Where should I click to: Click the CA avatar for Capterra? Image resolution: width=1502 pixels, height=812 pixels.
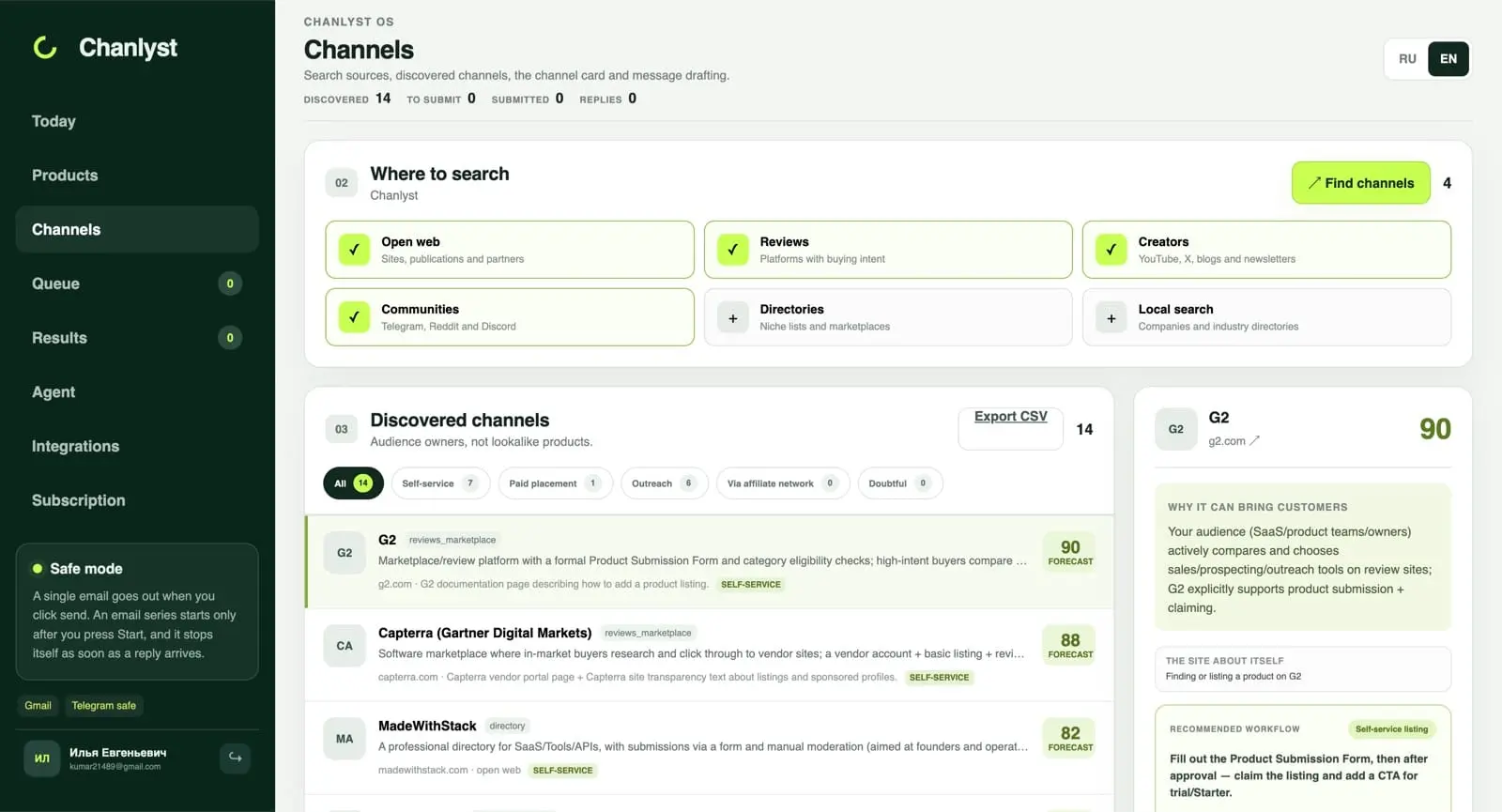point(345,646)
